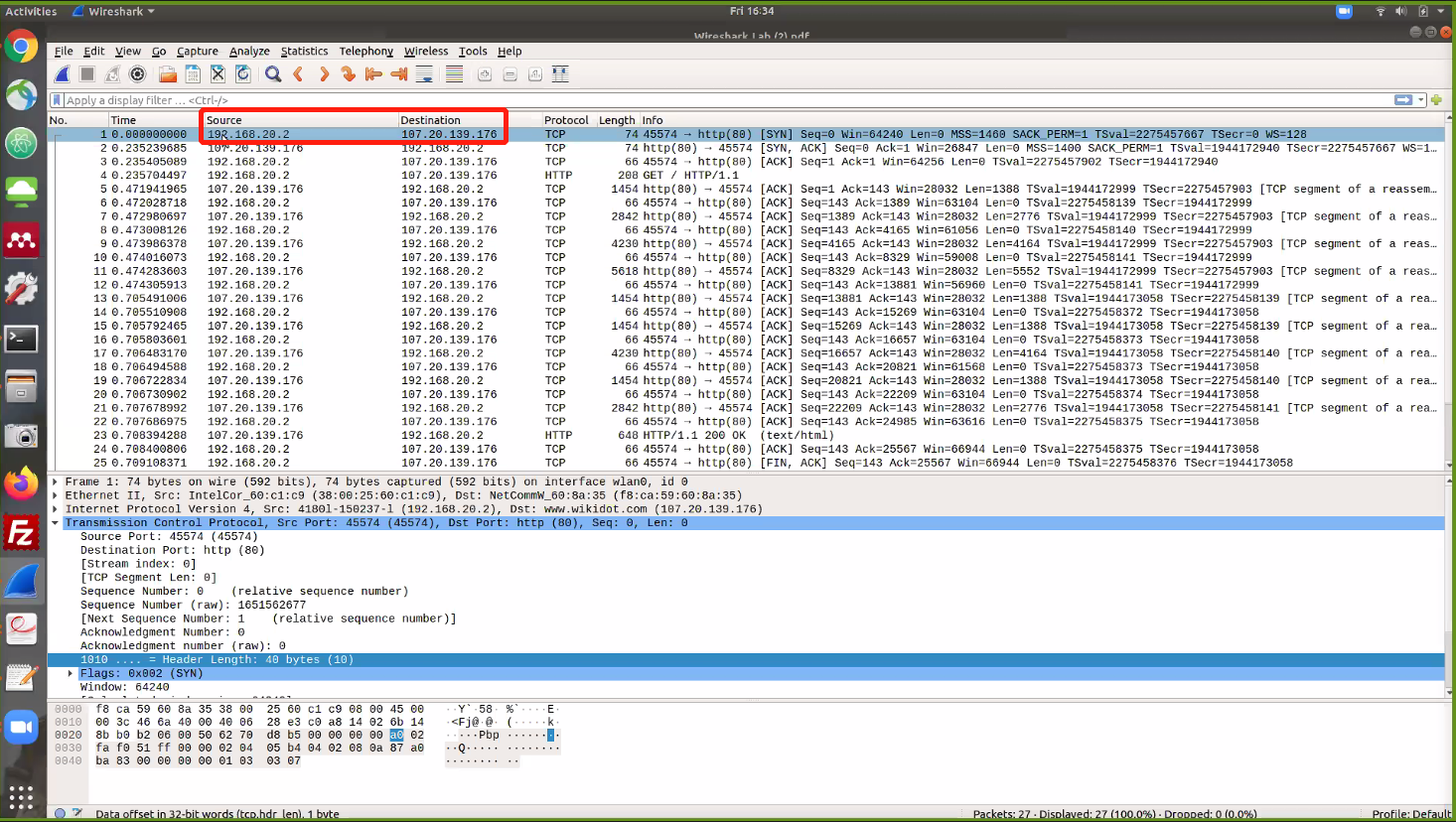This screenshot has width=1456, height=822.
Task: Open the Statistics menu
Action: (304, 52)
